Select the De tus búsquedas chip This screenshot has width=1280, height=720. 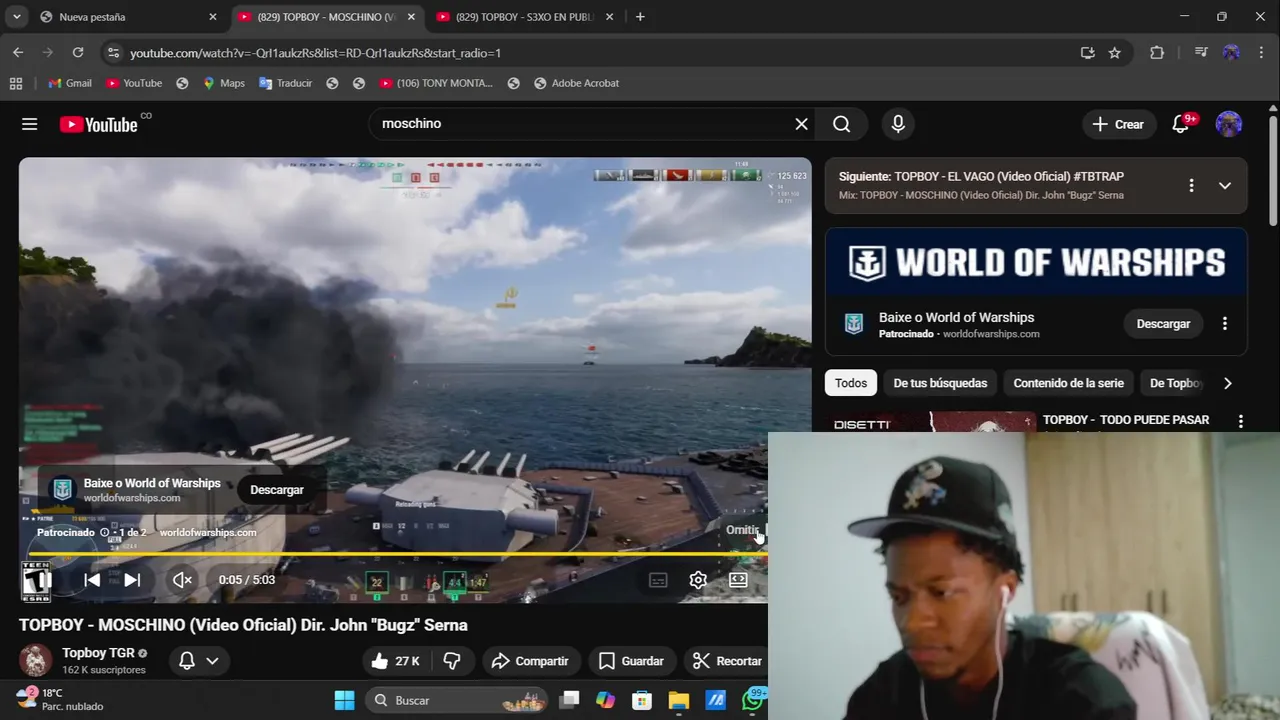(940, 383)
